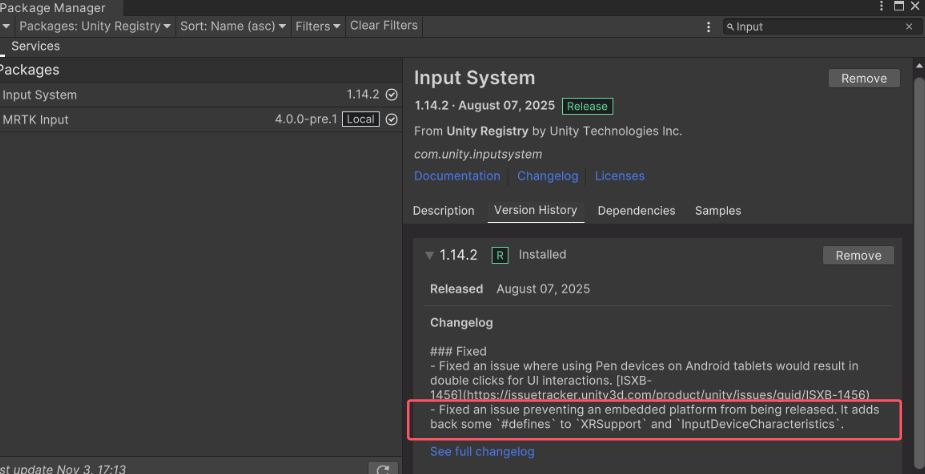
Task: Open the Packages: Unity Registry dropdown
Action: click(x=95, y=27)
